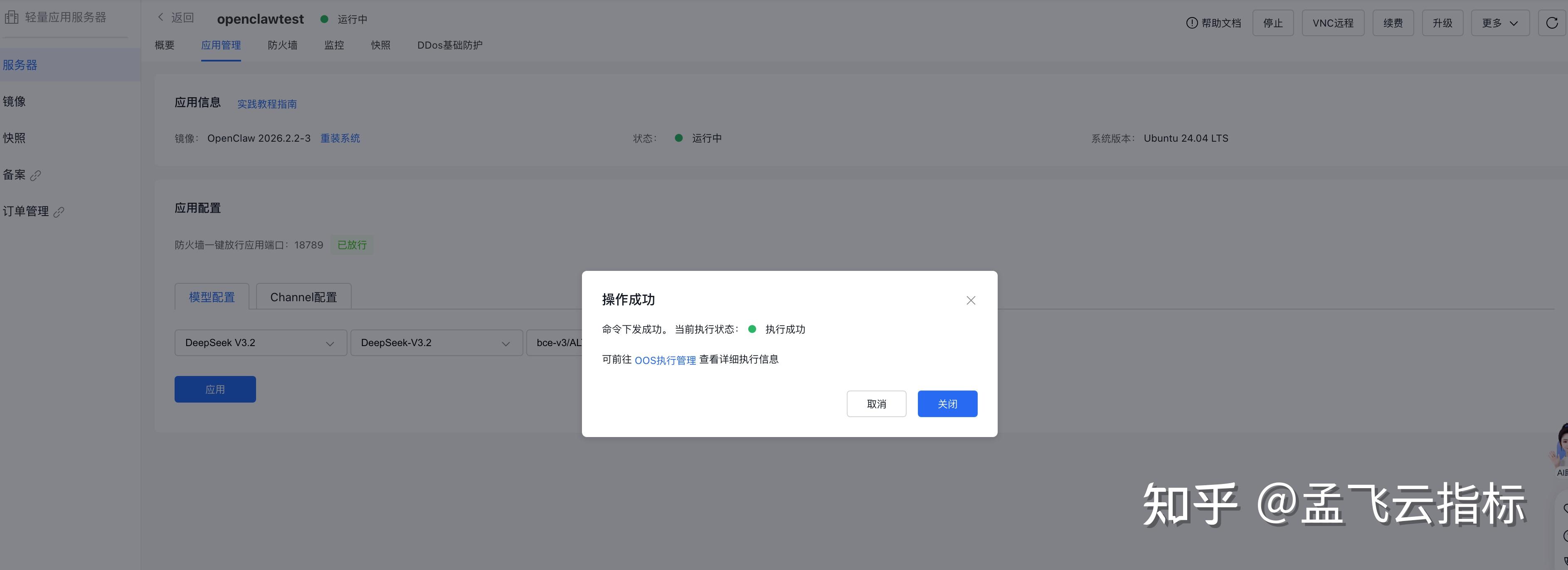Select 镜像 in the left sidebar
Viewport: 1568px width, 570px height.
(x=15, y=102)
